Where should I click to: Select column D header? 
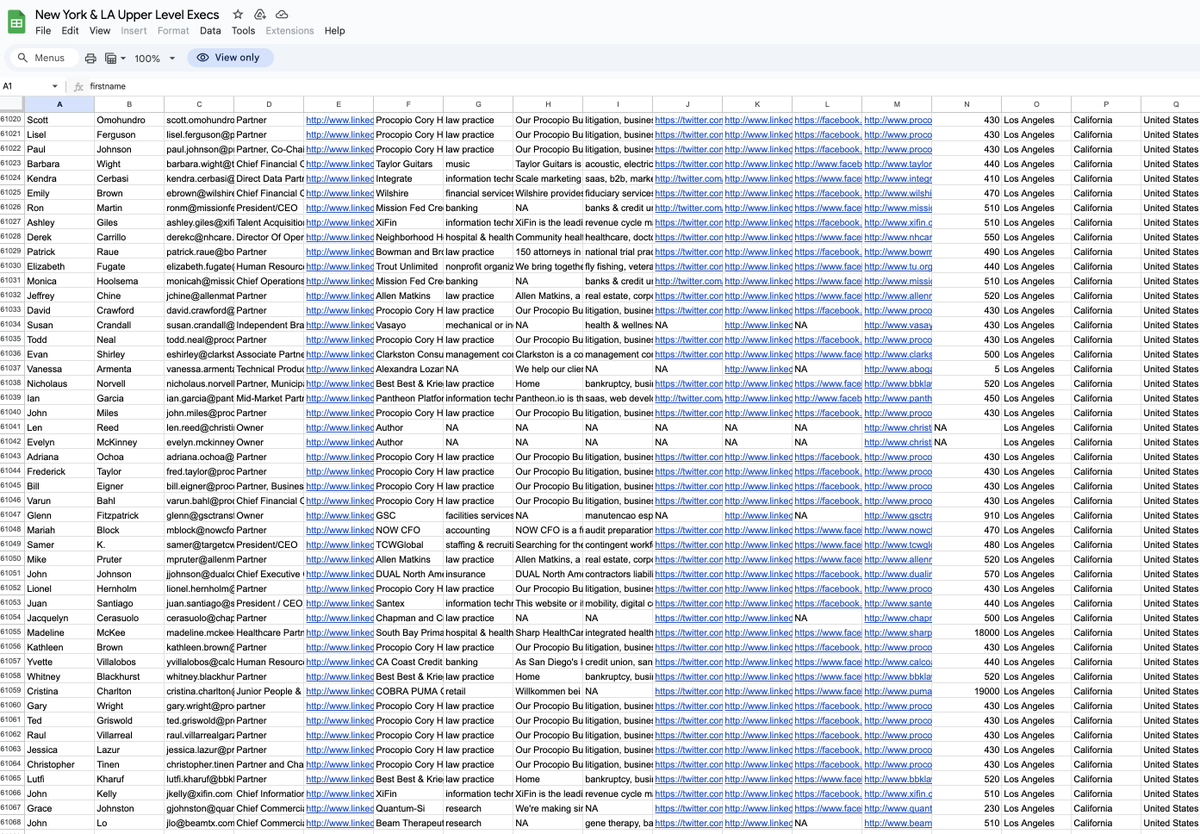tap(269, 104)
